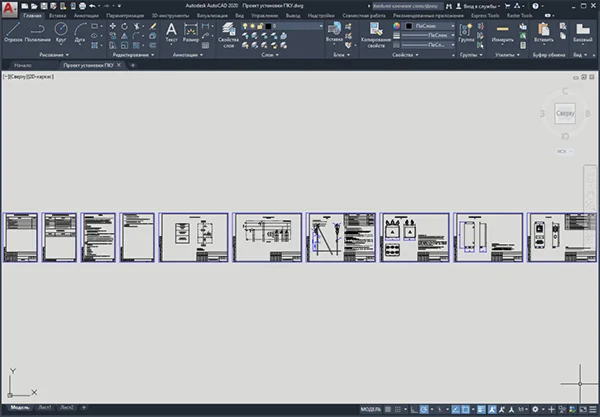Toggle 2D object snap in status bar

pyautogui.click(x=465, y=409)
